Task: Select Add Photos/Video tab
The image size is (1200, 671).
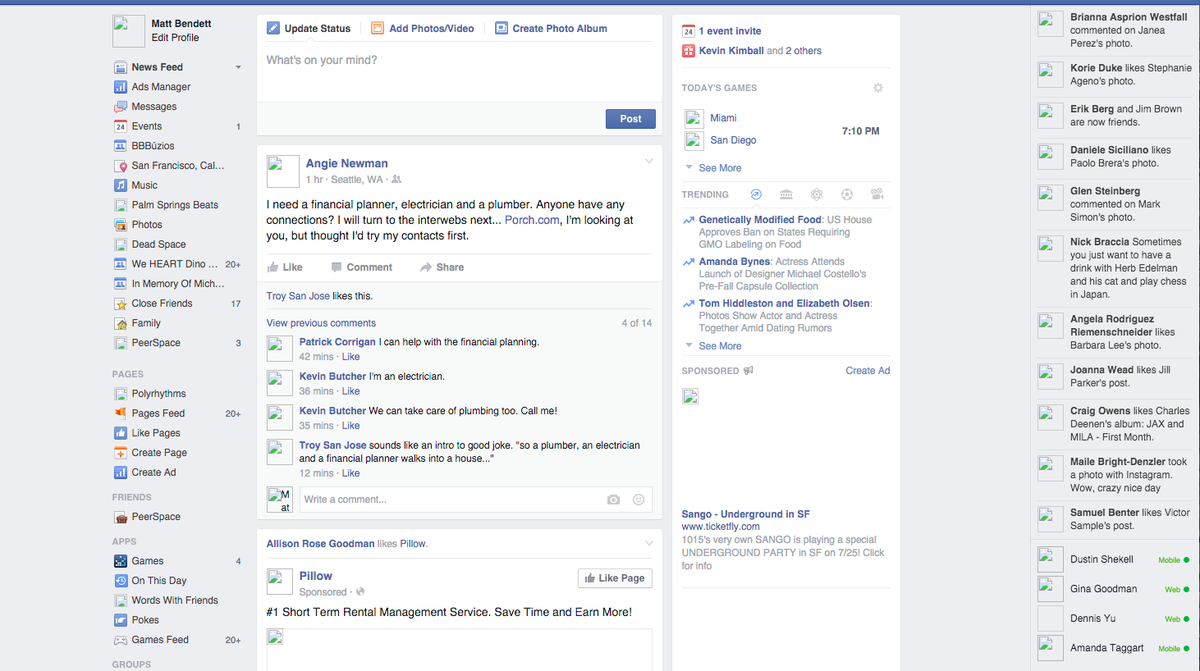Action: click(x=422, y=28)
